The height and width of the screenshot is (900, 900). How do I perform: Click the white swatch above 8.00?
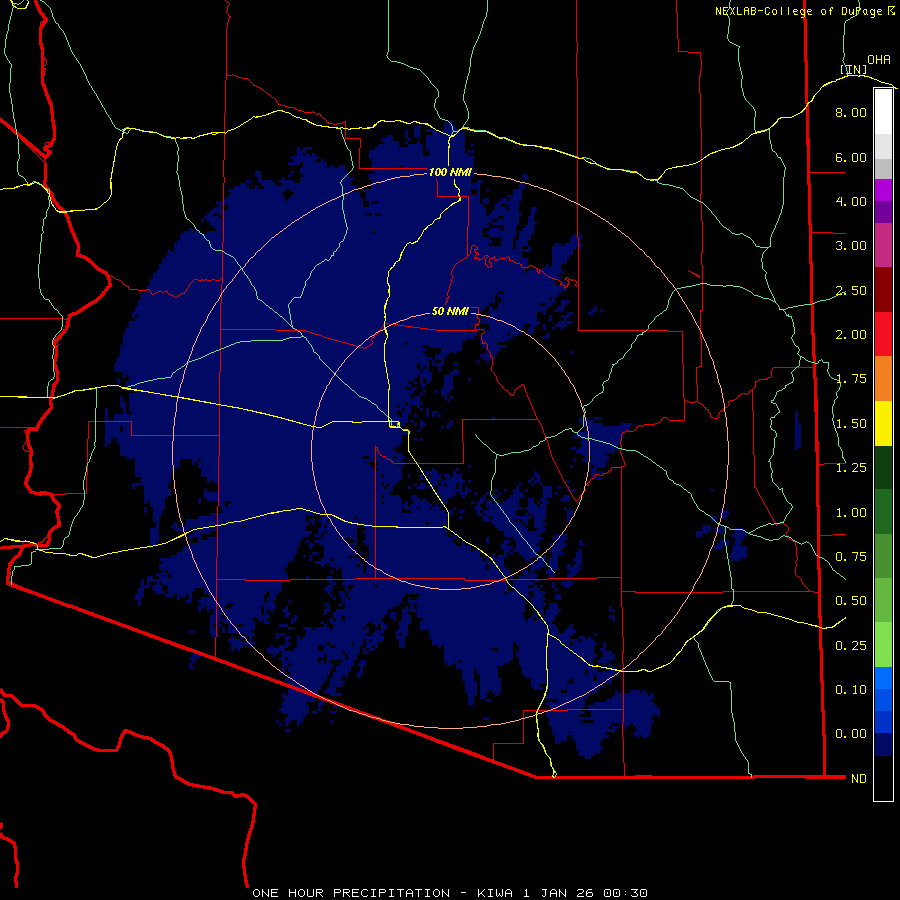pos(883,111)
